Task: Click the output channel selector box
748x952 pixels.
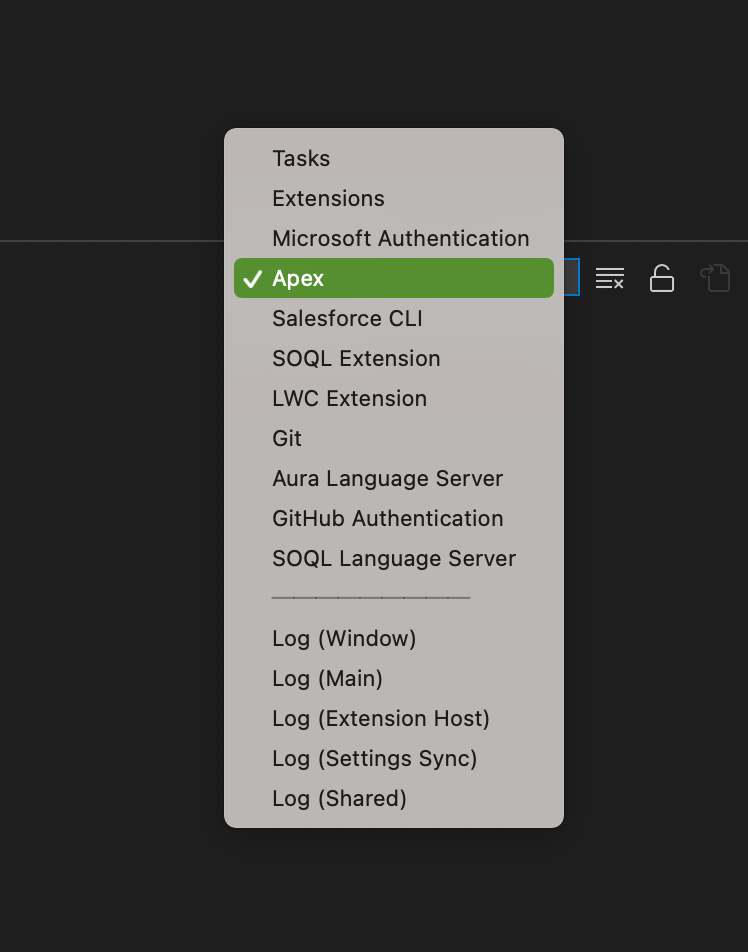Action: tap(570, 278)
